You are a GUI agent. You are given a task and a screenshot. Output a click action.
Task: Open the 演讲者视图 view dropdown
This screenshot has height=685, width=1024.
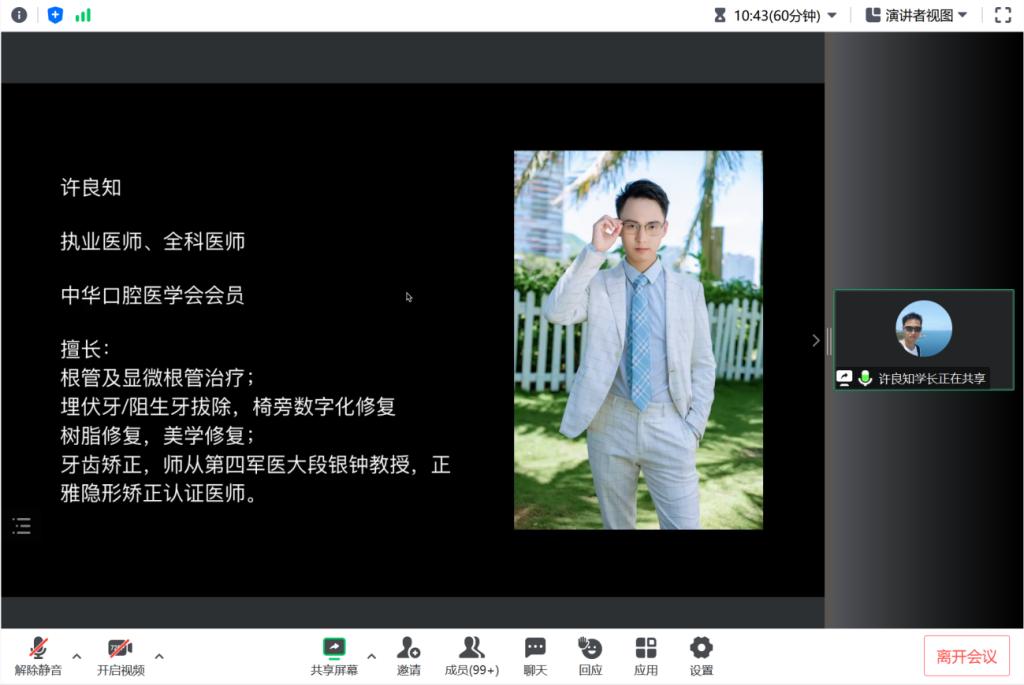(916, 15)
